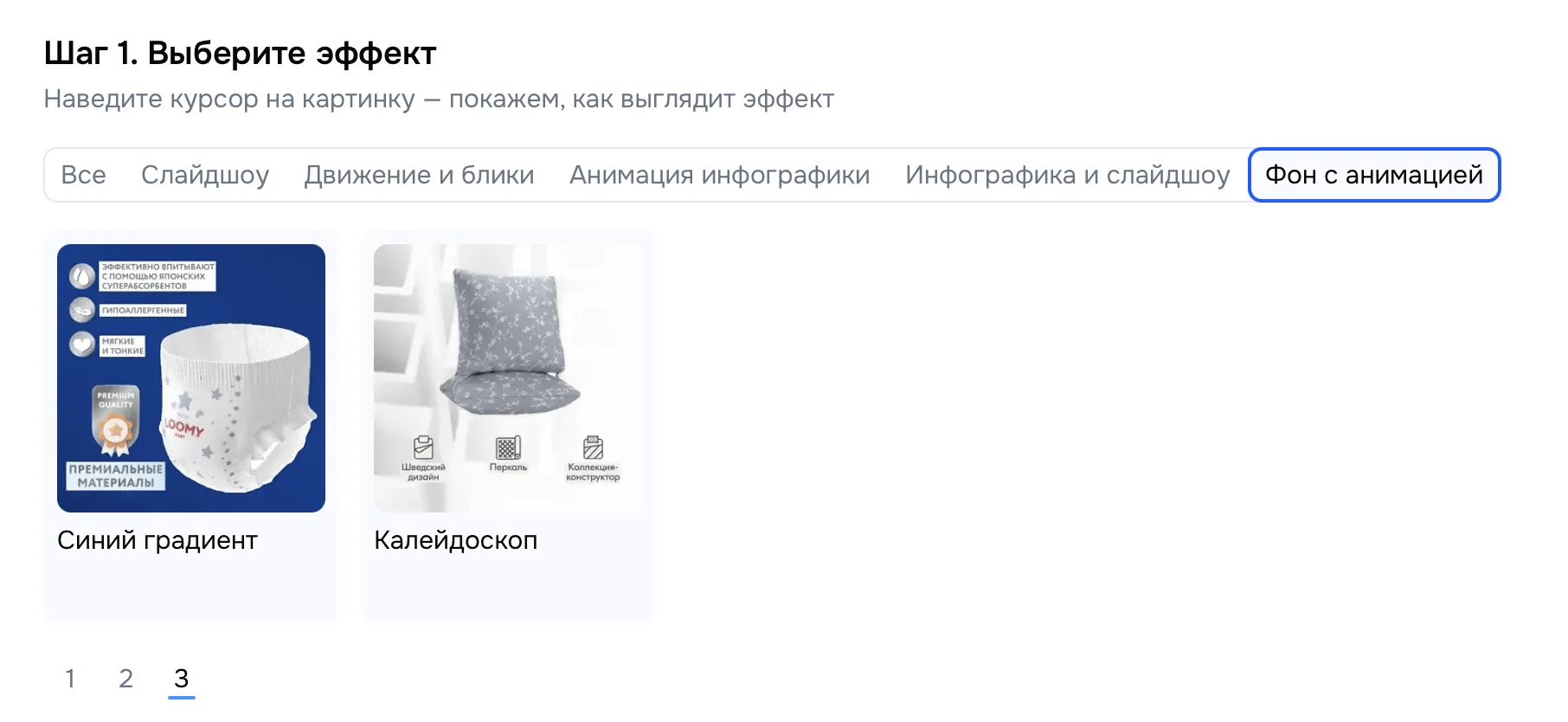Image resolution: width=1568 pixels, height=722 pixels.
Task: Click the 'Коллекция-конструктор' icon
Action: pyautogui.click(x=593, y=448)
